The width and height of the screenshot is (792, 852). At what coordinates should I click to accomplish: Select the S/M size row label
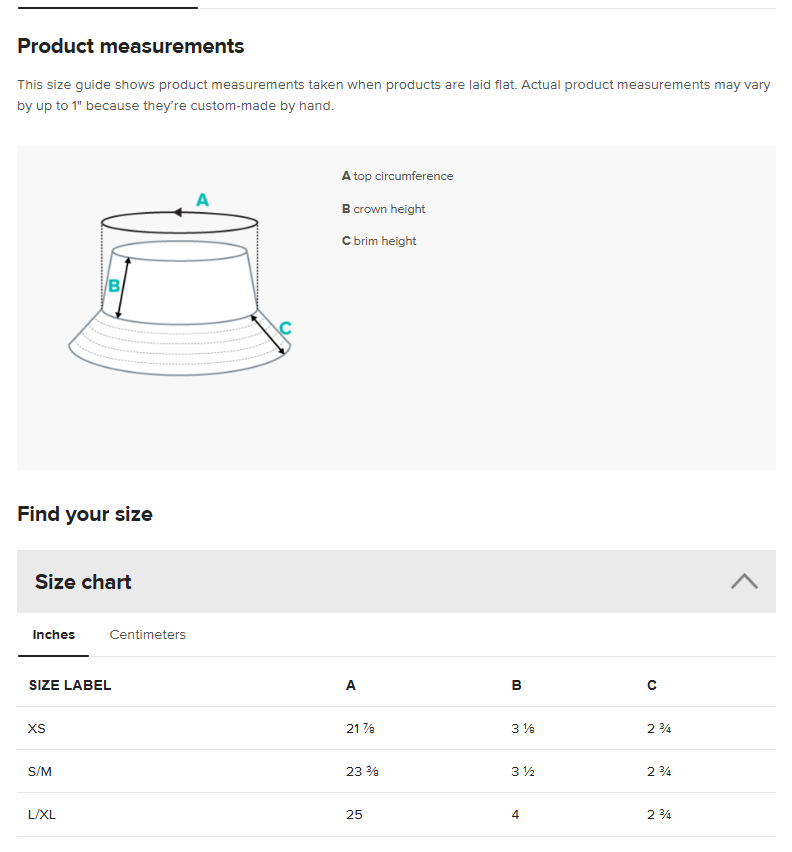point(40,771)
